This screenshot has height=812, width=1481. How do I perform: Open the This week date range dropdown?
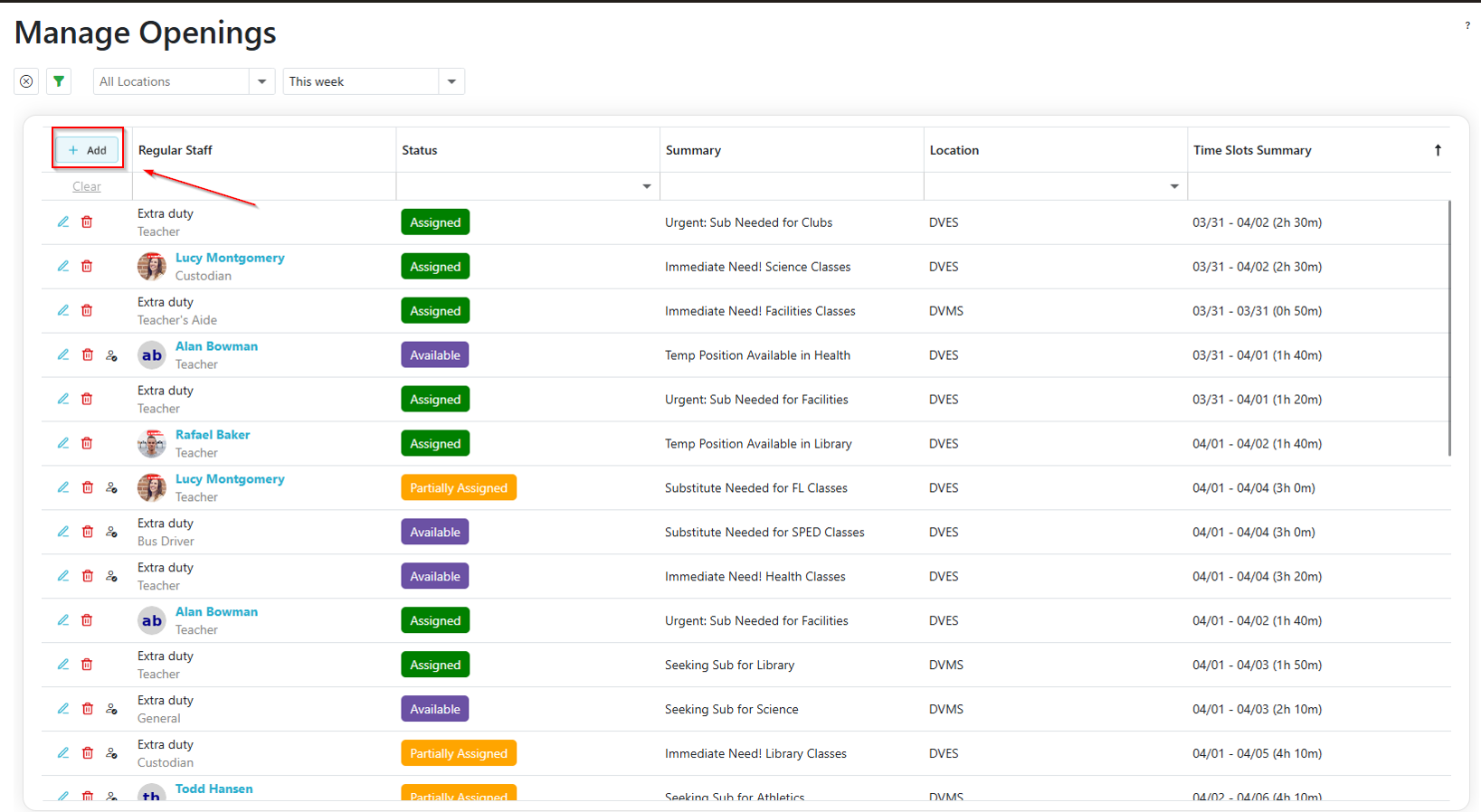point(451,81)
